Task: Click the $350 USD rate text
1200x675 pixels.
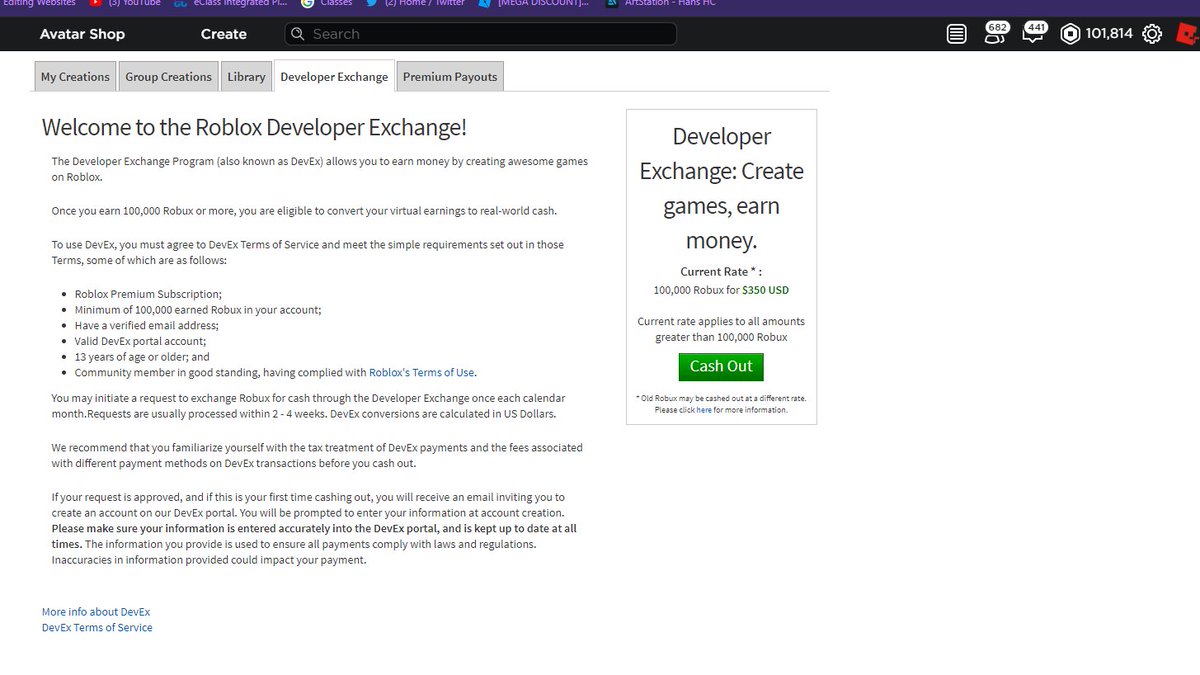Action: (x=765, y=290)
